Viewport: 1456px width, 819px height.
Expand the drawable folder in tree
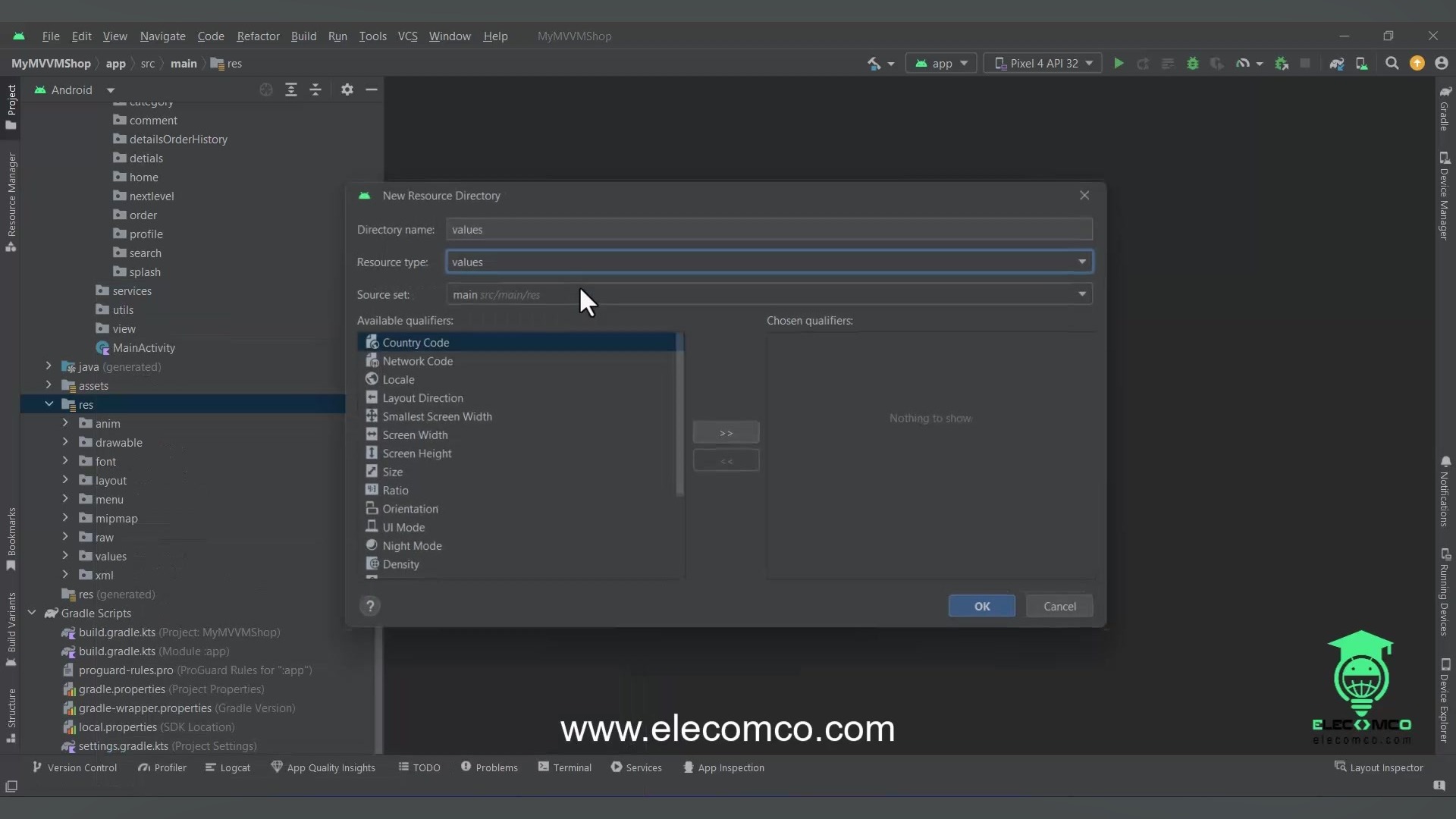[x=65, y=442]
